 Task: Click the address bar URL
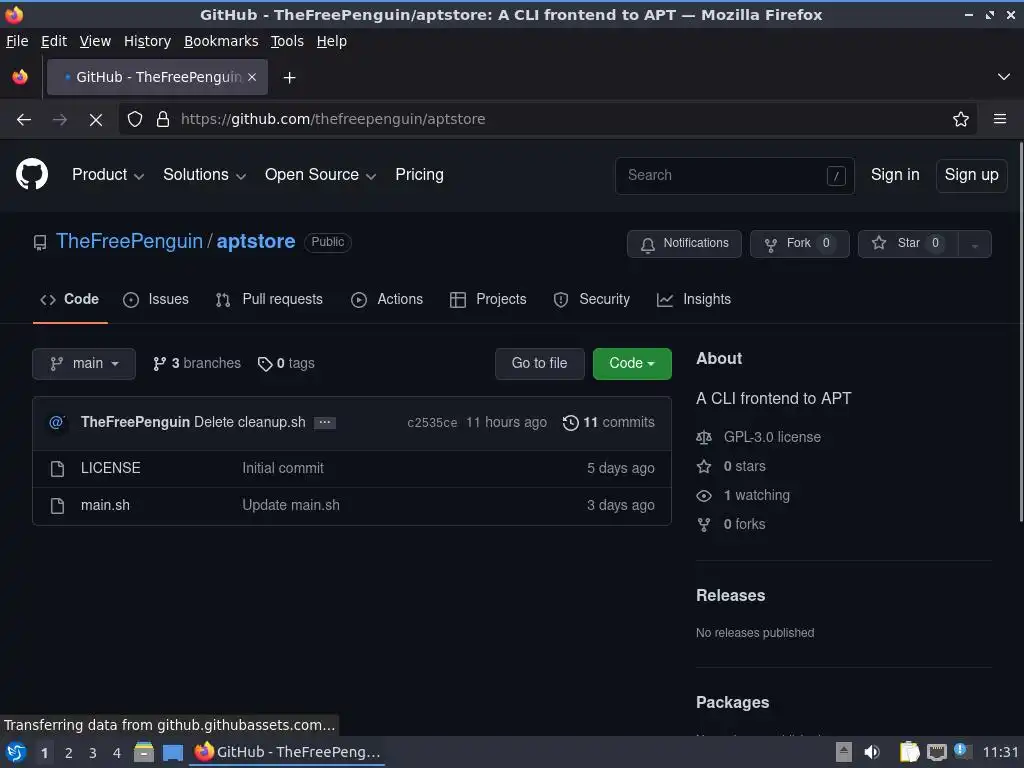(x=333, y=119)
